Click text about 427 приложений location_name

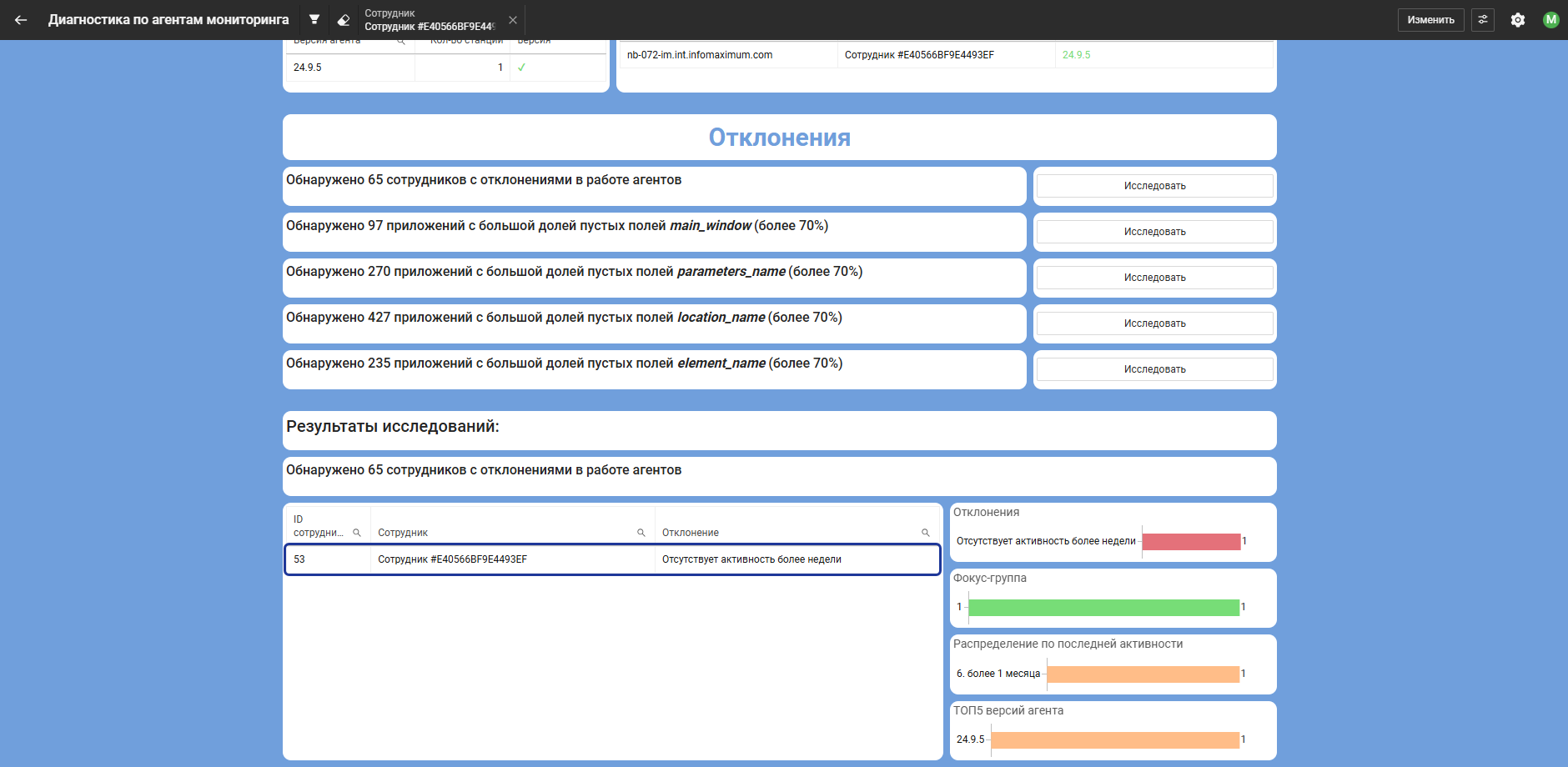[564, 318]
